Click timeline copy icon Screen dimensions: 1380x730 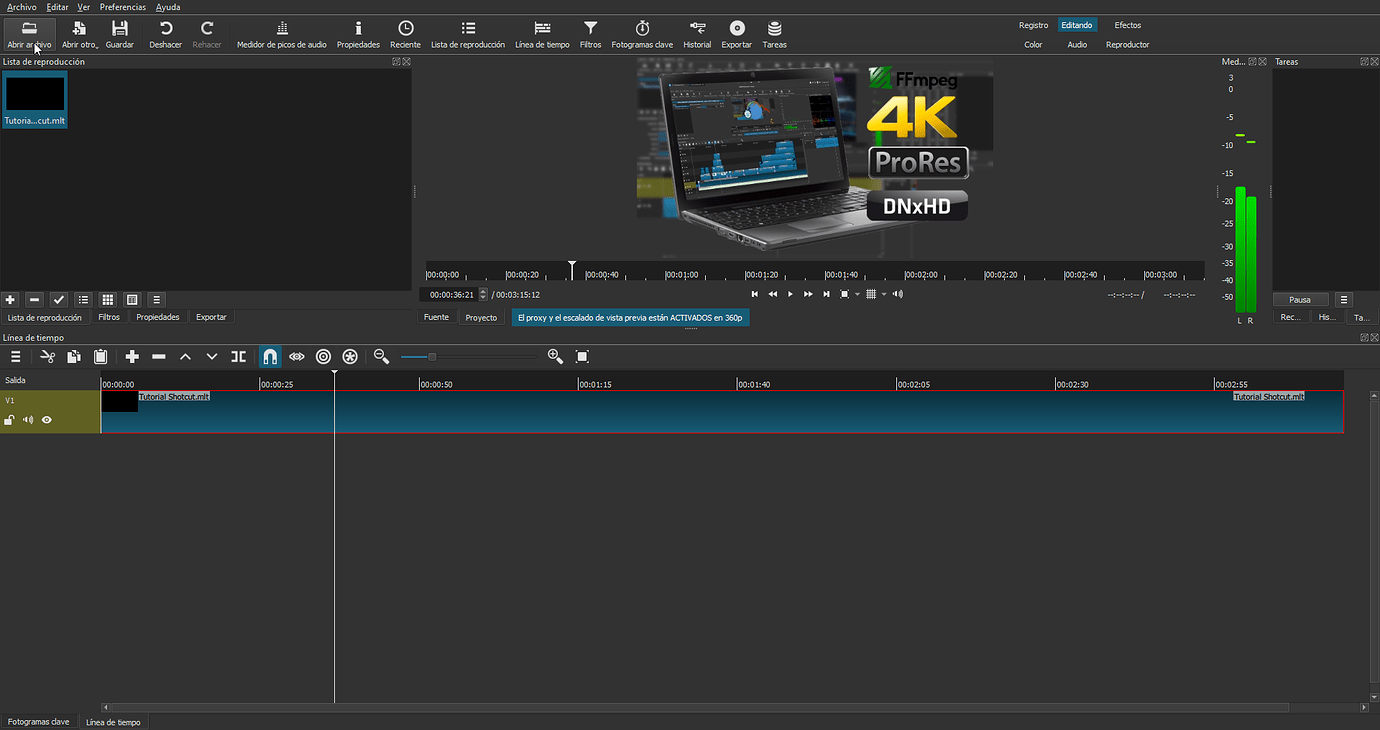click(74, 356)
